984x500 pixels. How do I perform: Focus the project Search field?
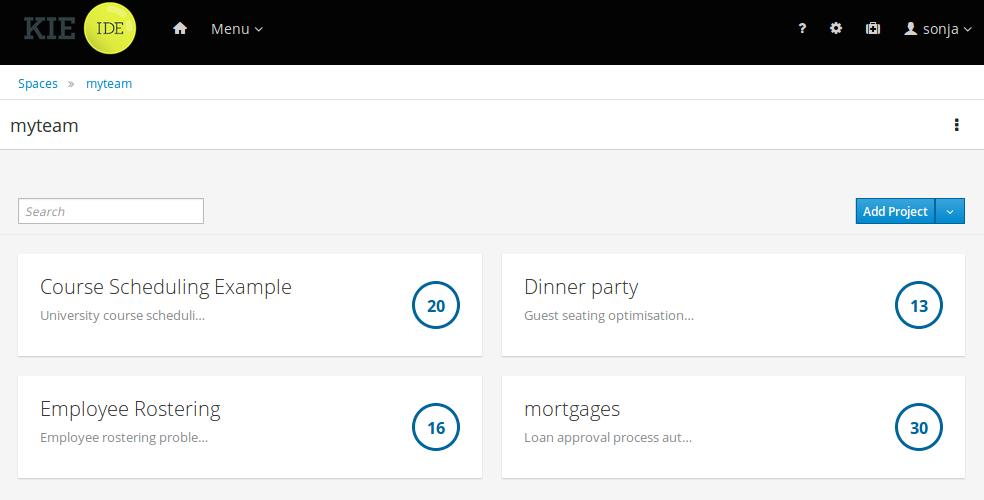coord(111,211)
